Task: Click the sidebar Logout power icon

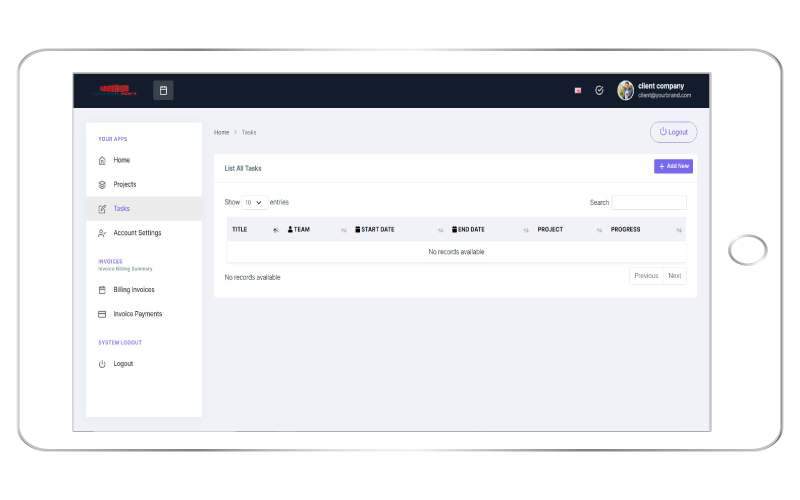Action: [102, 364]
